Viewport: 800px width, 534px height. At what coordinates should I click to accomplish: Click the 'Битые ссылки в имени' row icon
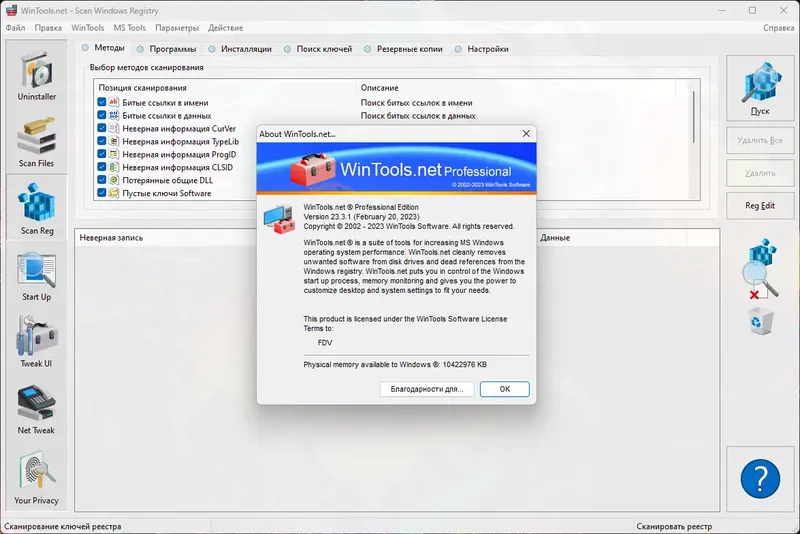click(x=113, y=102)
